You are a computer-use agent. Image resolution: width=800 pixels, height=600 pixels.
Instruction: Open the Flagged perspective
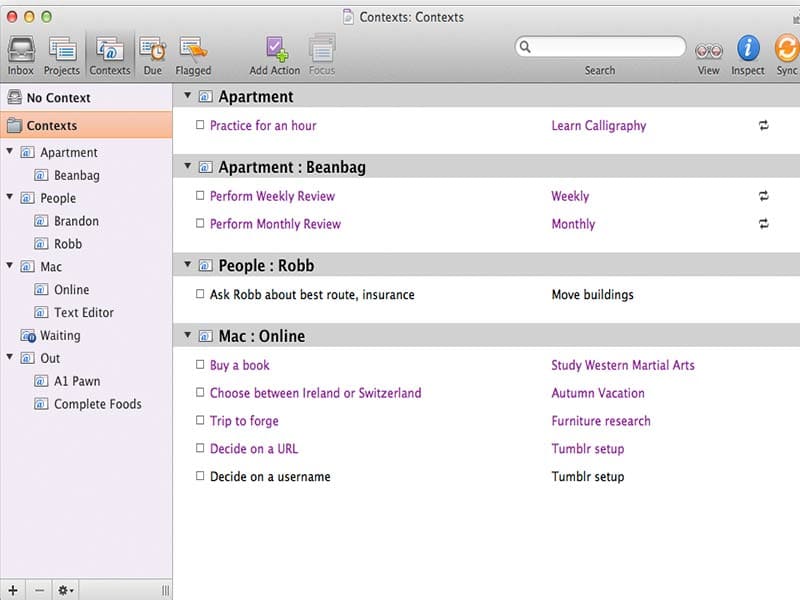coord(192,50)
